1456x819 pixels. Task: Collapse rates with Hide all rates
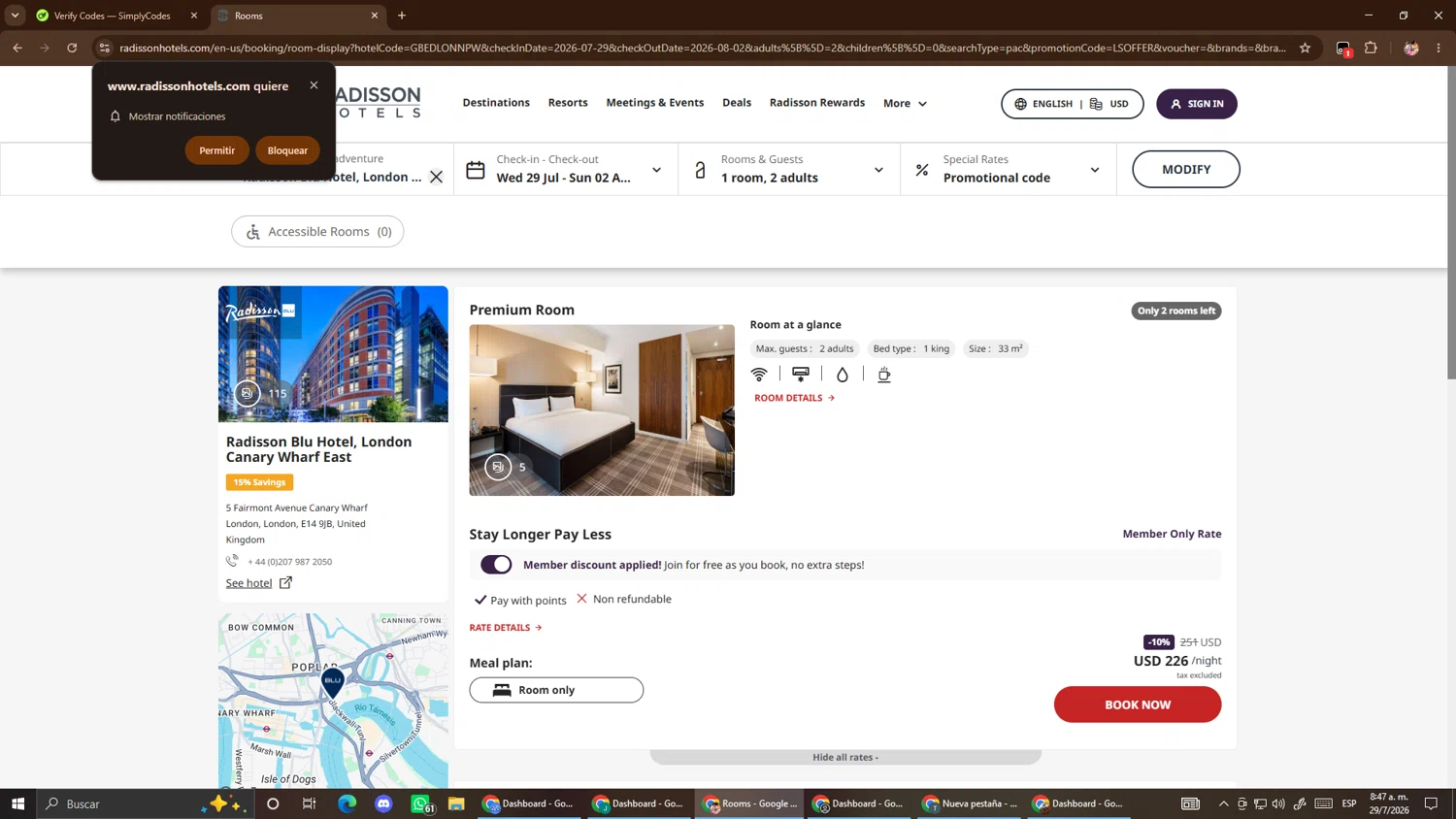click(x=845, y=757)
